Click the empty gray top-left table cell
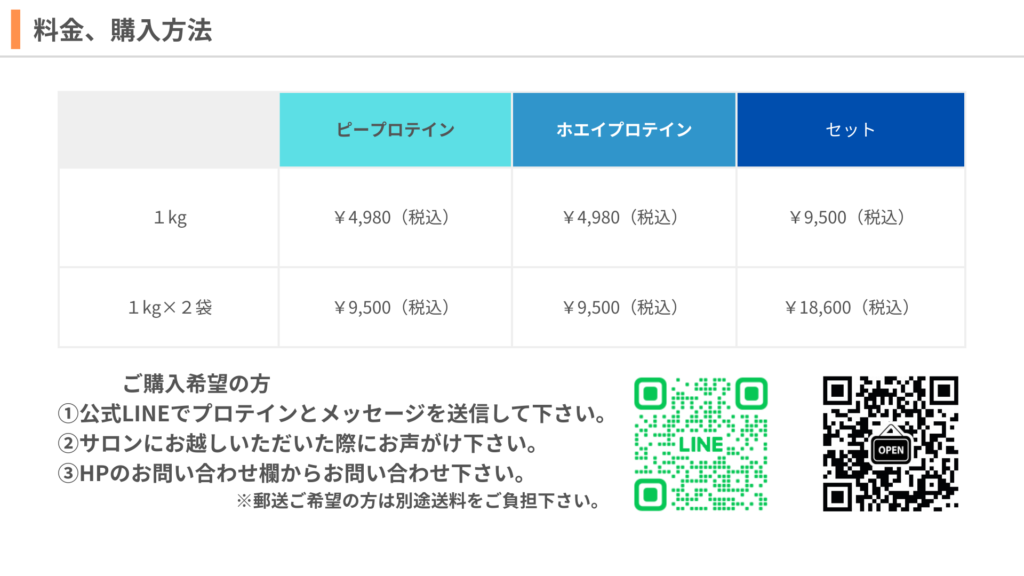The image size is (1024, 576). tap(168, 130)
